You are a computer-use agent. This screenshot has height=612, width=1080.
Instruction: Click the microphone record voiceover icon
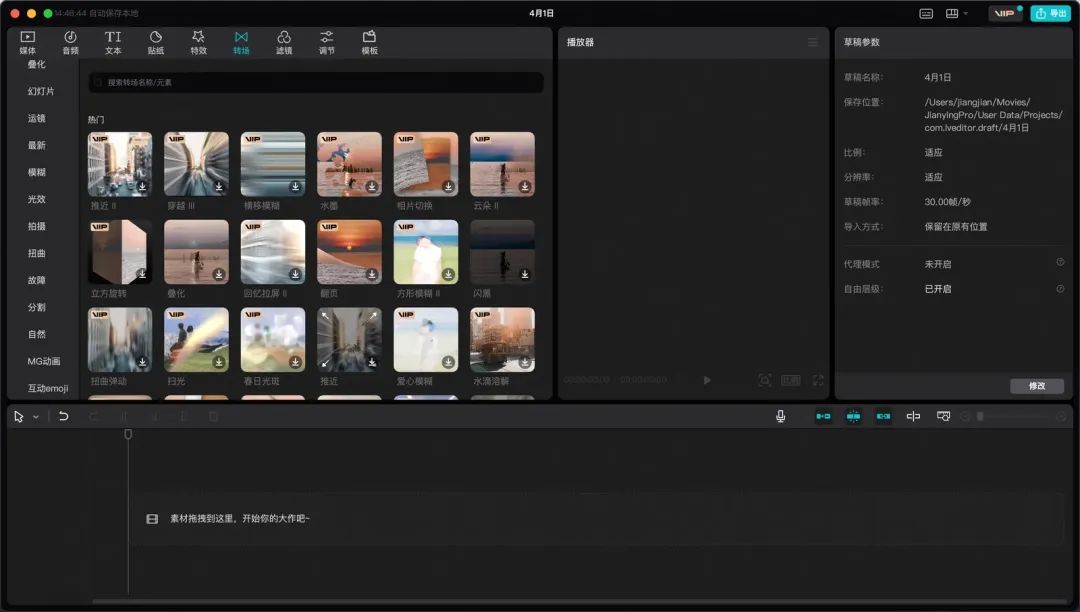(x=780, y=416)
